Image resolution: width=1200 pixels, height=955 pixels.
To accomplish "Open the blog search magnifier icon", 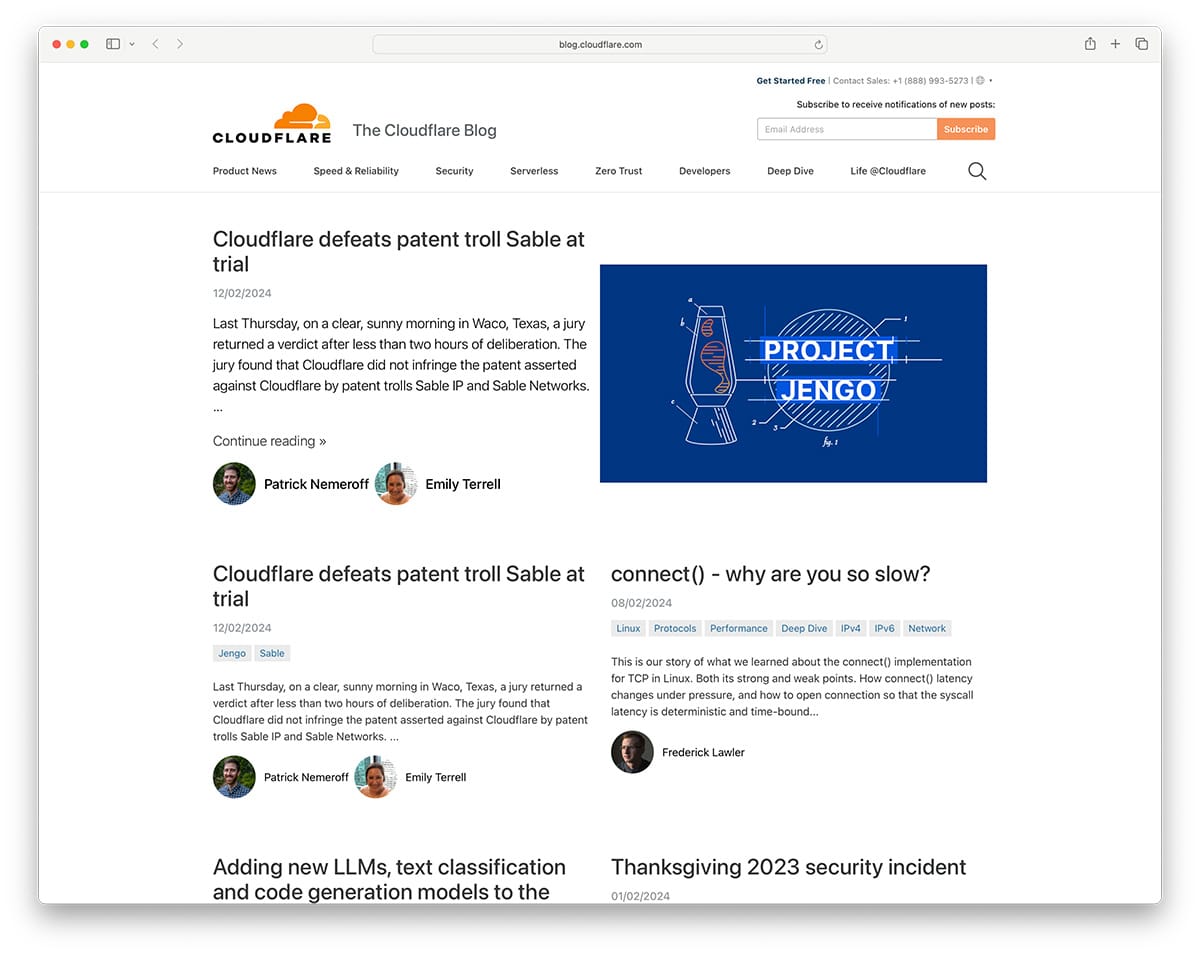I will pos(977,172).
